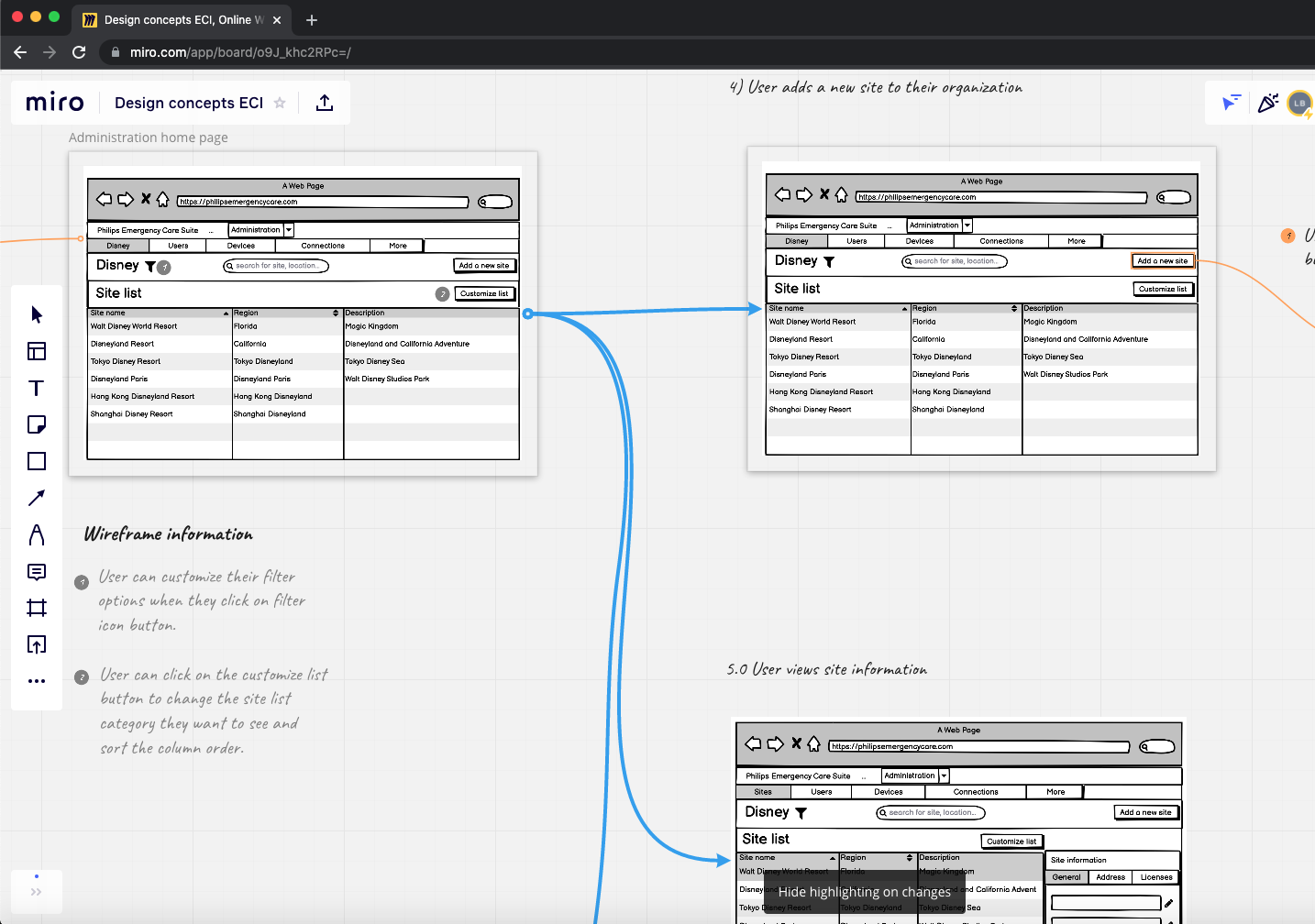Open the export board icon

pyautogui.click(x=325, y=103)
